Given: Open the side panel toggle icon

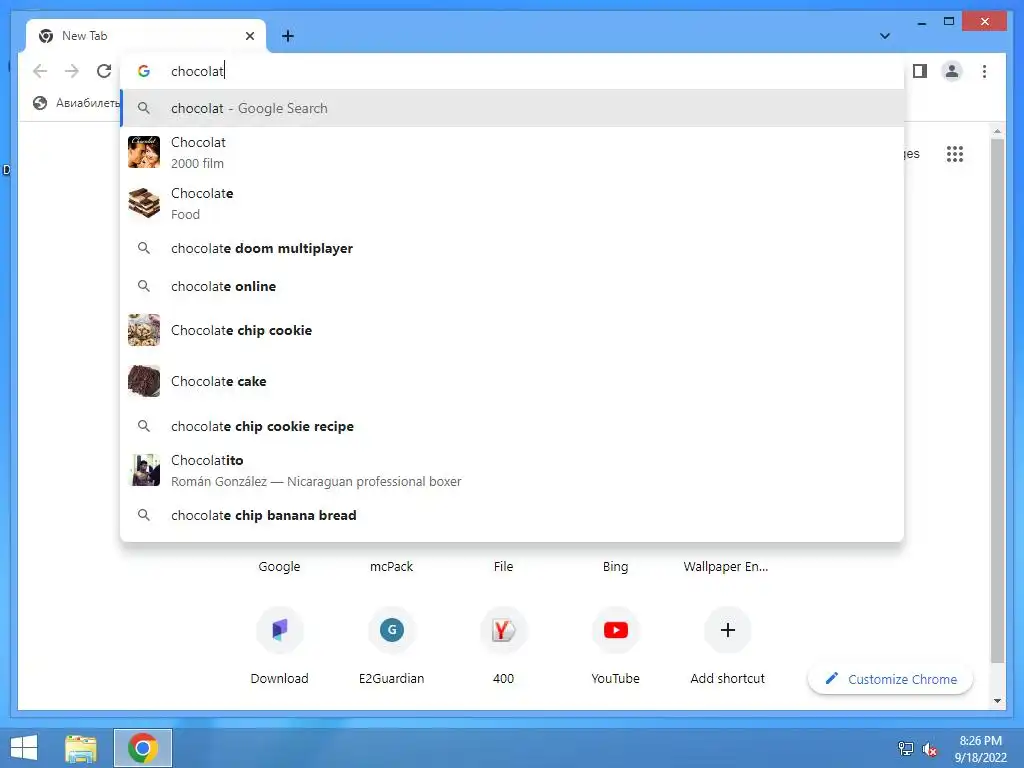Looking at the screenshot, I should (x=920, y=71).
